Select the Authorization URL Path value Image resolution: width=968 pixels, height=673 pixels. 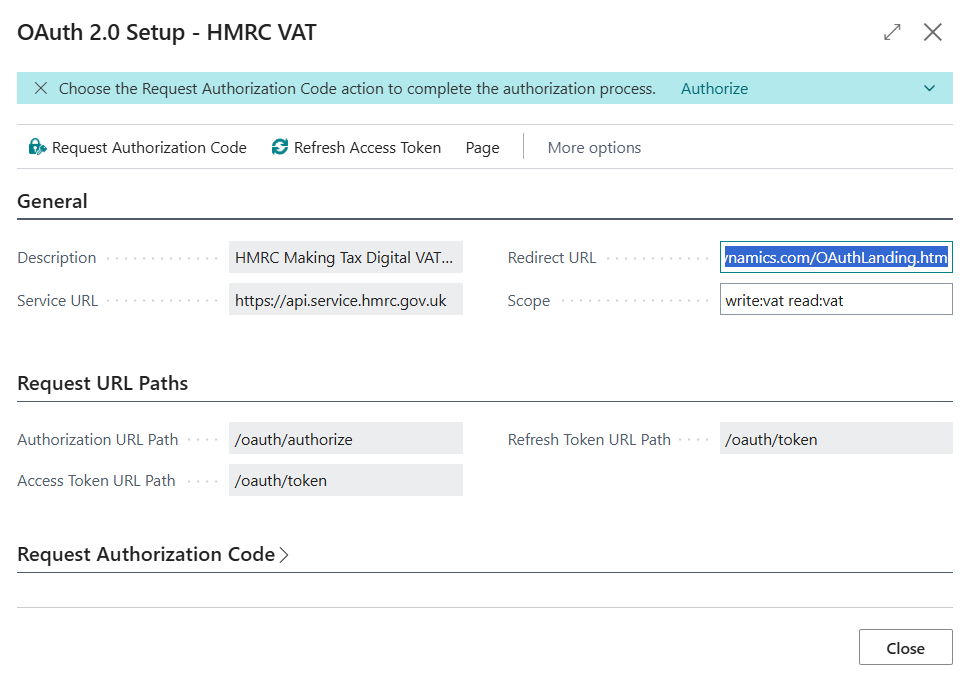click(x=346, y=439)
